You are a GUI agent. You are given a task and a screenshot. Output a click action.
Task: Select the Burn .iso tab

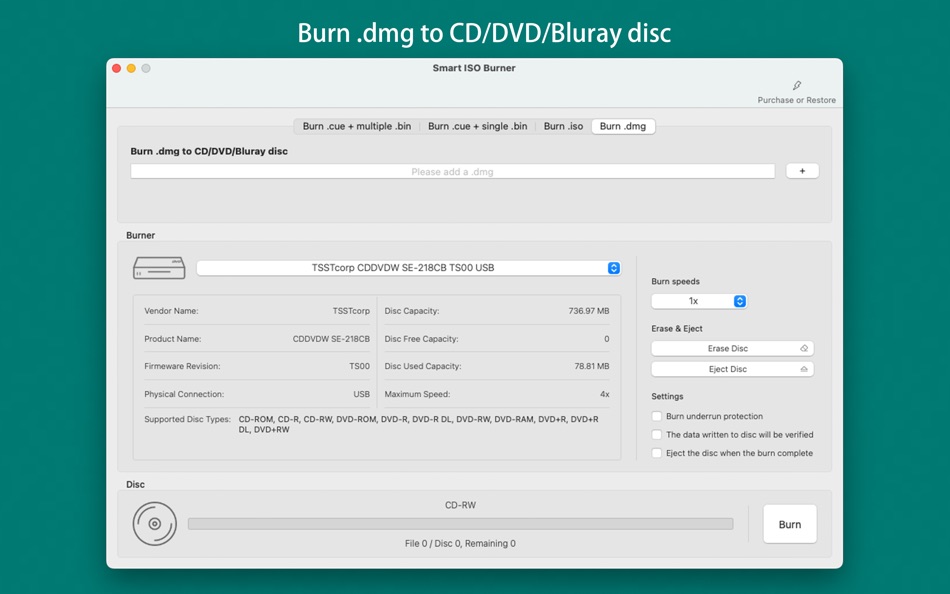(563, 126)
